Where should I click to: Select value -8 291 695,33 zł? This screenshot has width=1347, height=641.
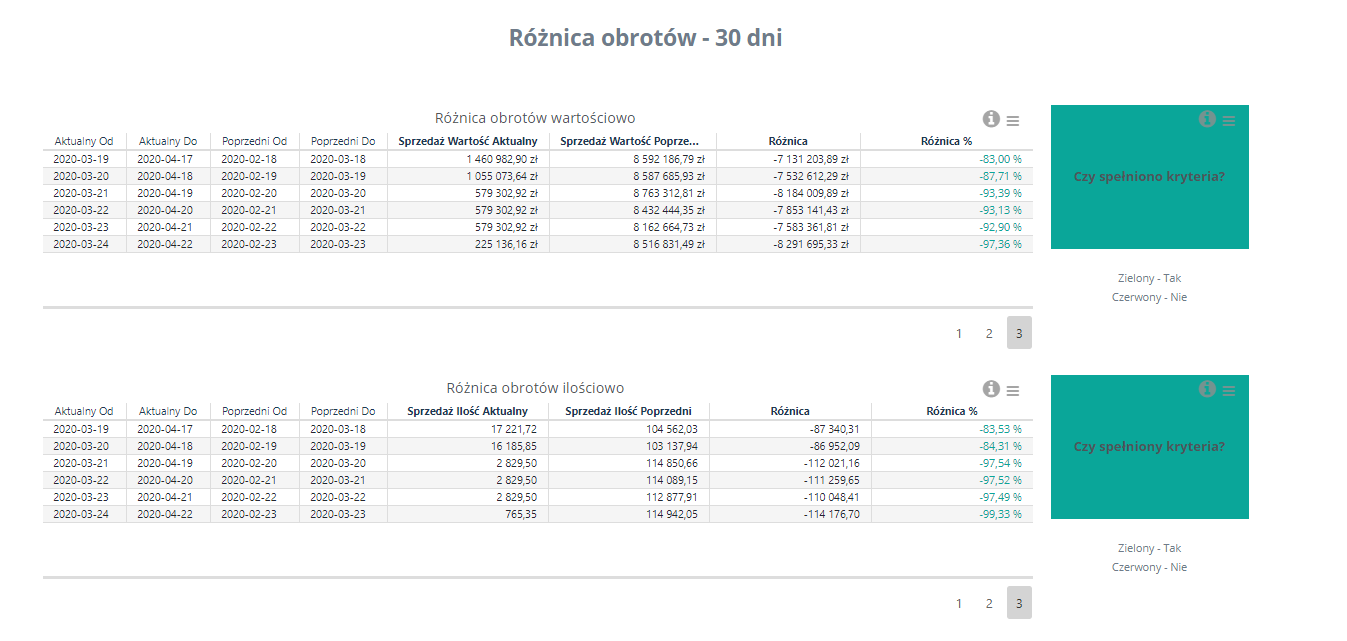(x=810, y=244)
